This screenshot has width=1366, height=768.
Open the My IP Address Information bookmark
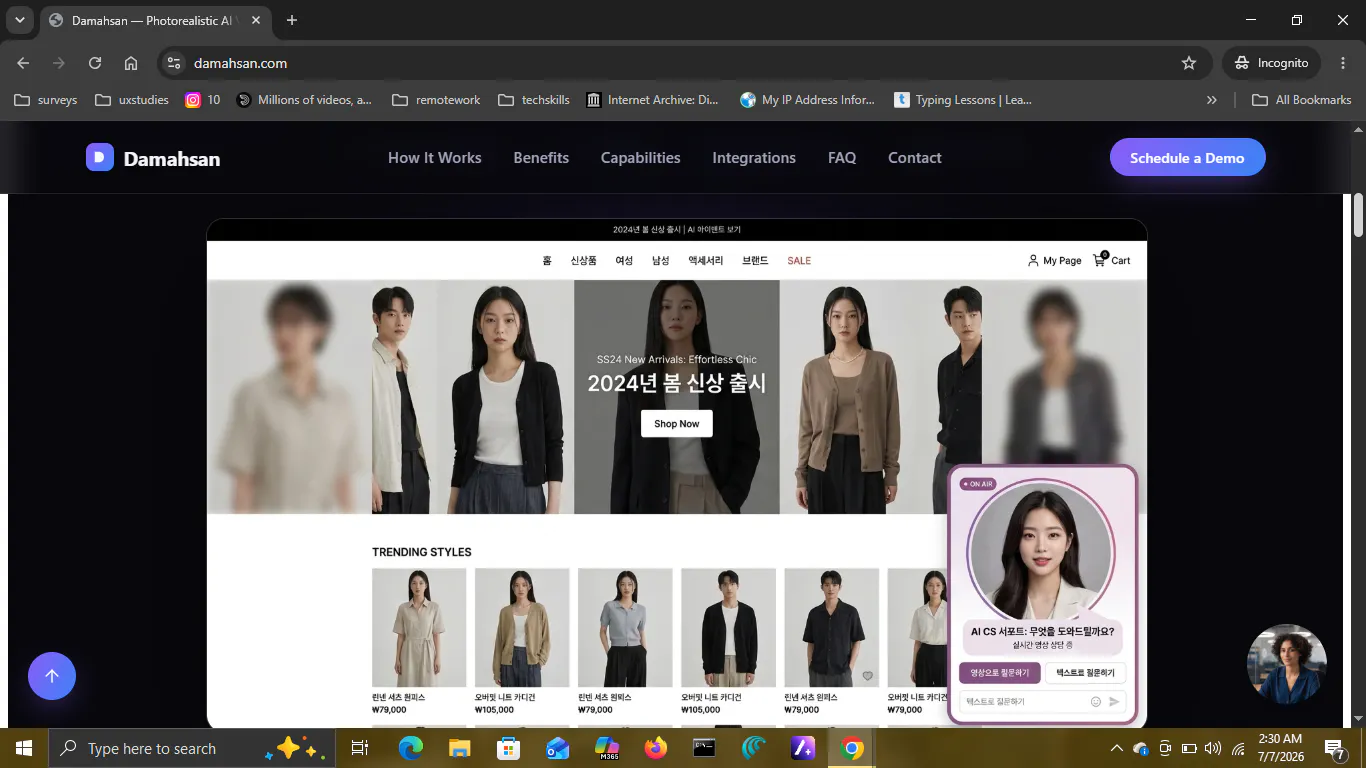pyautogui.click(x=807, y=100)
